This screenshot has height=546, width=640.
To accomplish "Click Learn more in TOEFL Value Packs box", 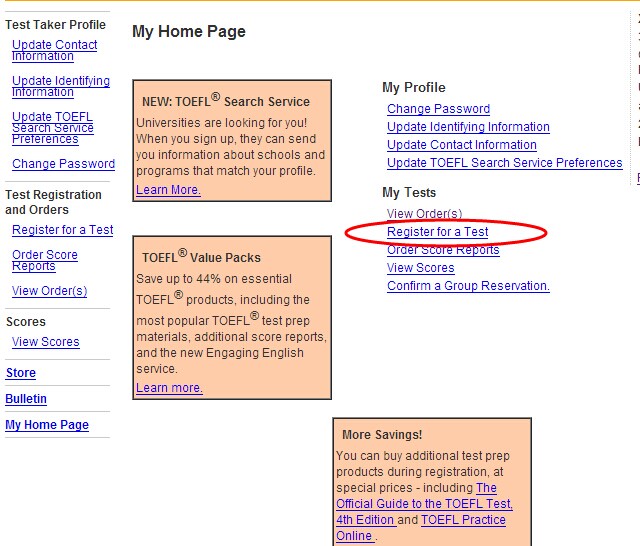I will click(x=169, y=388).
